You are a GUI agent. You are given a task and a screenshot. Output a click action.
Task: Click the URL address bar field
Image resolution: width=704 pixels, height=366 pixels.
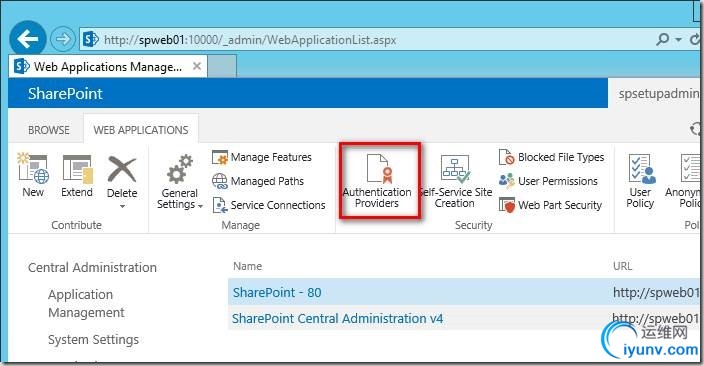(x=368, y=40)
